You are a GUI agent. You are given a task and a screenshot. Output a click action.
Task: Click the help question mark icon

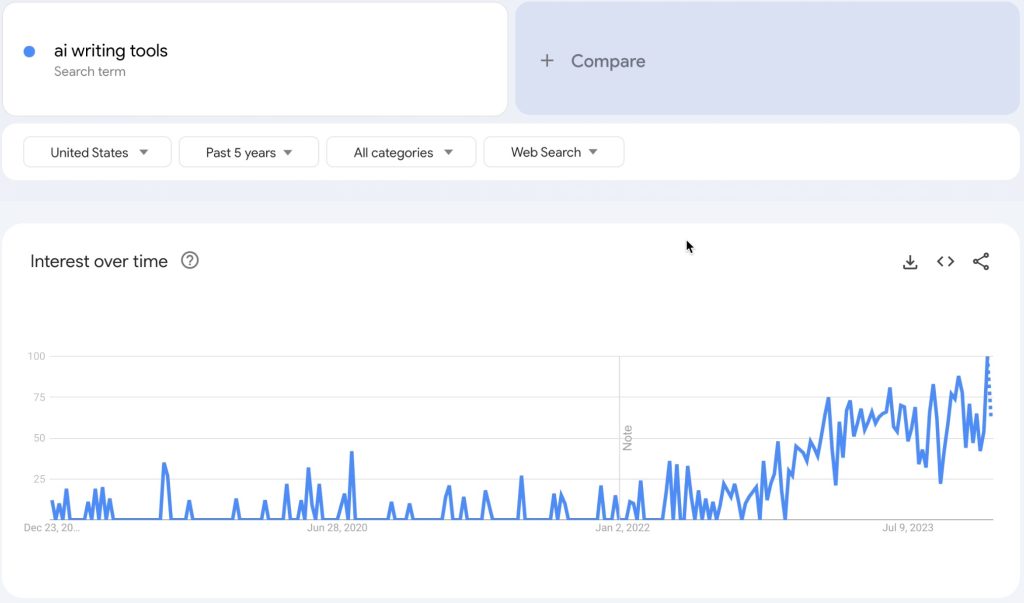pos(190,261)
